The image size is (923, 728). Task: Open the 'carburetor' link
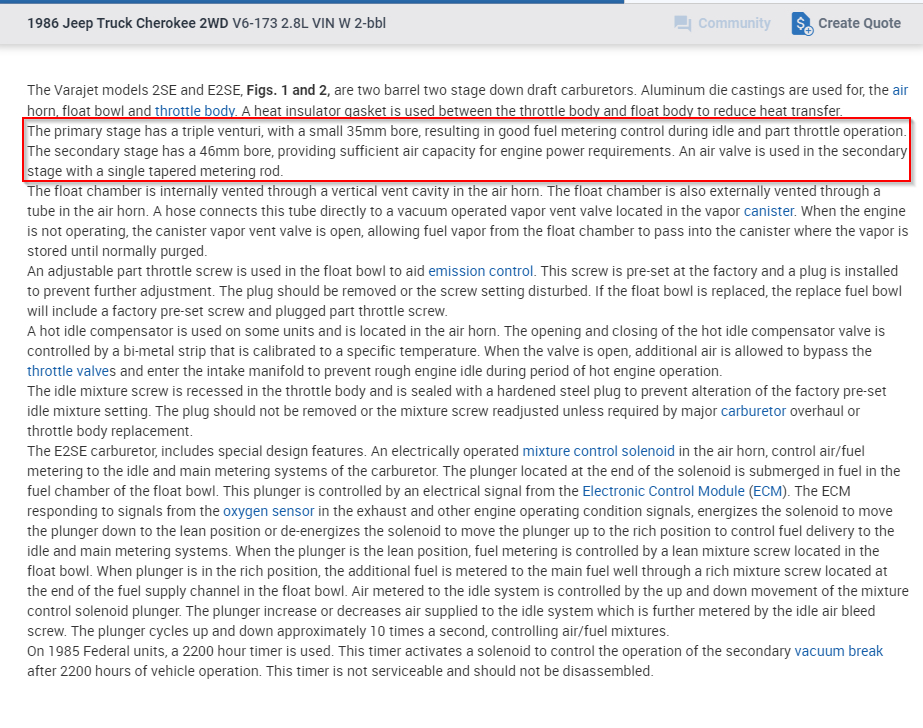(753, 411)
